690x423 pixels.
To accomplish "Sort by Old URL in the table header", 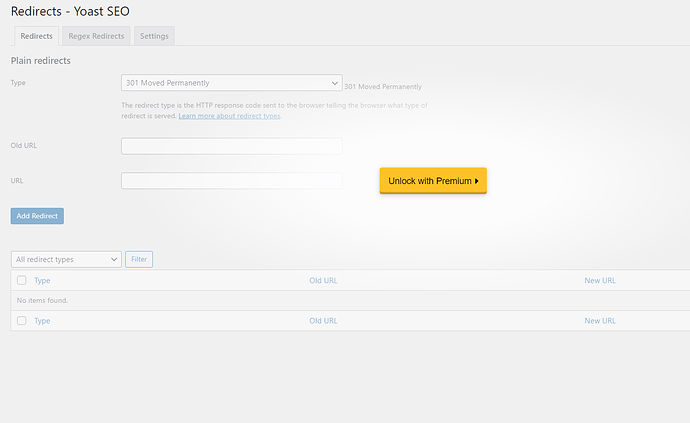I will (x=323, y=281).
